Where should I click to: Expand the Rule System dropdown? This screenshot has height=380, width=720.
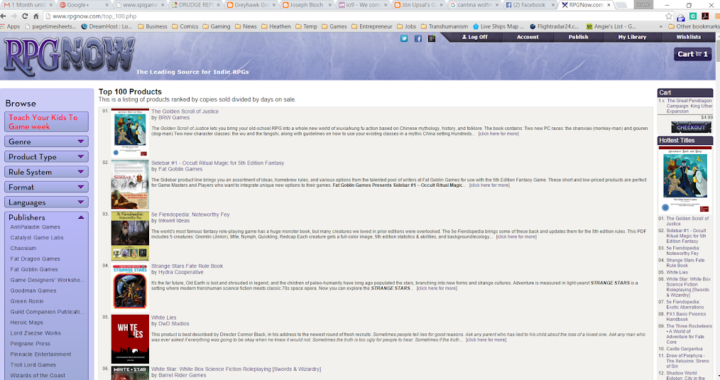[x=46, y=172]
